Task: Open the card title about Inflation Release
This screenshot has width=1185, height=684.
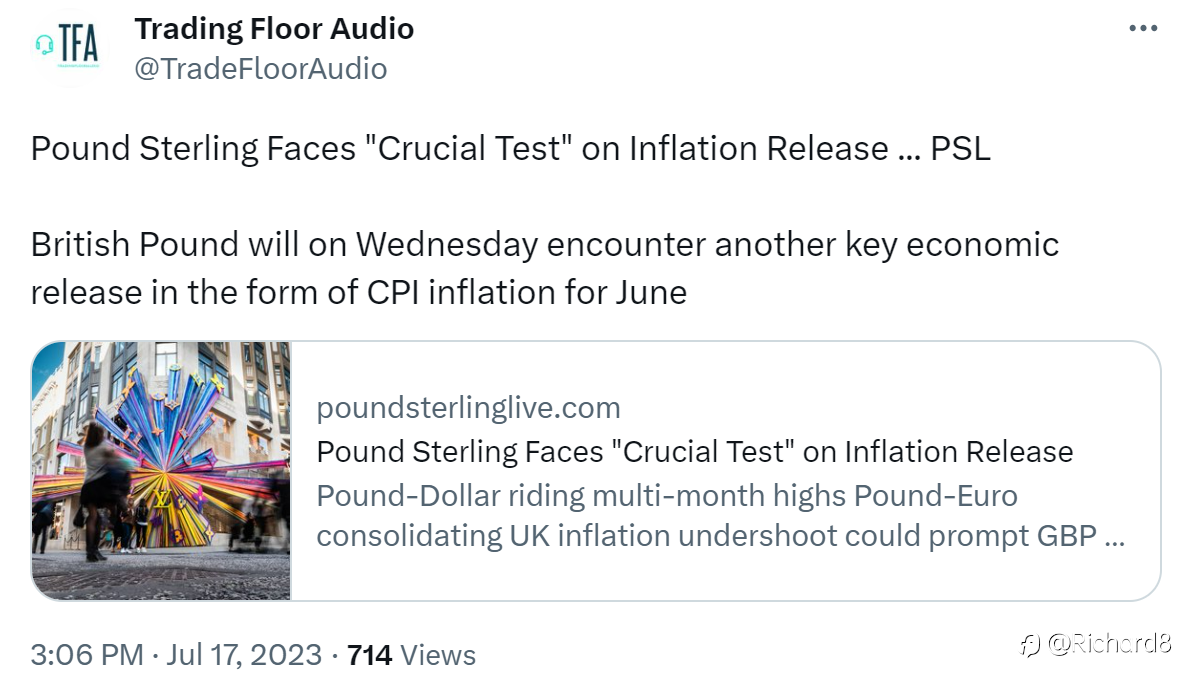Action: pos(694,451)
